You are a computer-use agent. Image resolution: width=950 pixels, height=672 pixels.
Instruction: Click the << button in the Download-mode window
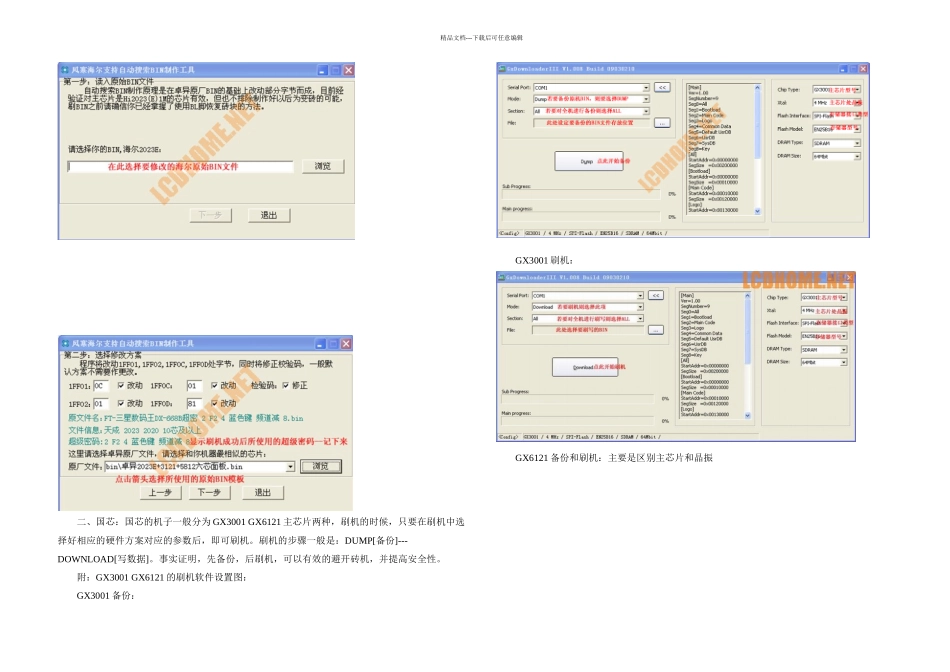click(x=656, y=295)
